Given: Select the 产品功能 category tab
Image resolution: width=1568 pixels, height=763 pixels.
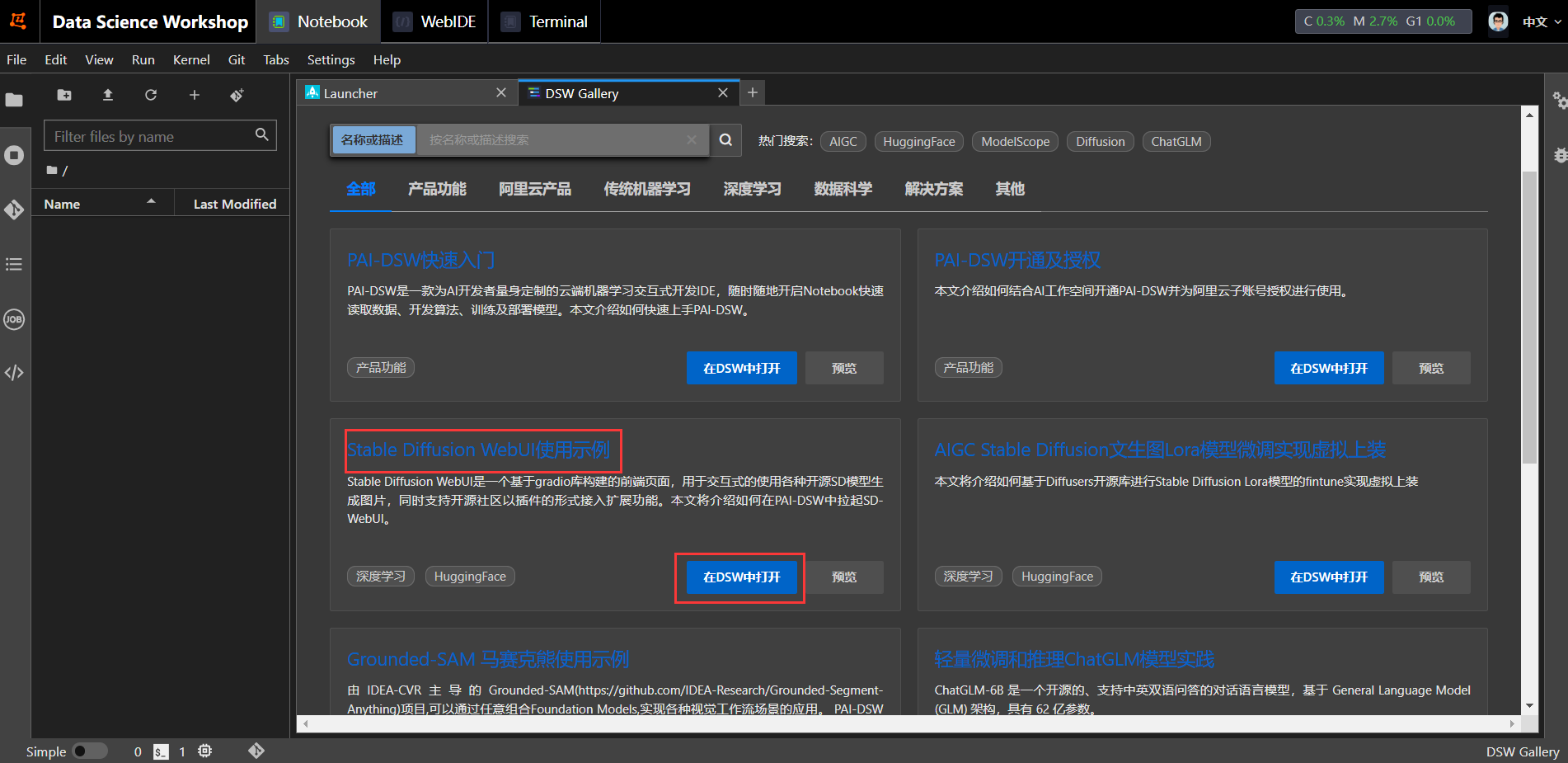Looking at the screenshot, I should [437, 190].
